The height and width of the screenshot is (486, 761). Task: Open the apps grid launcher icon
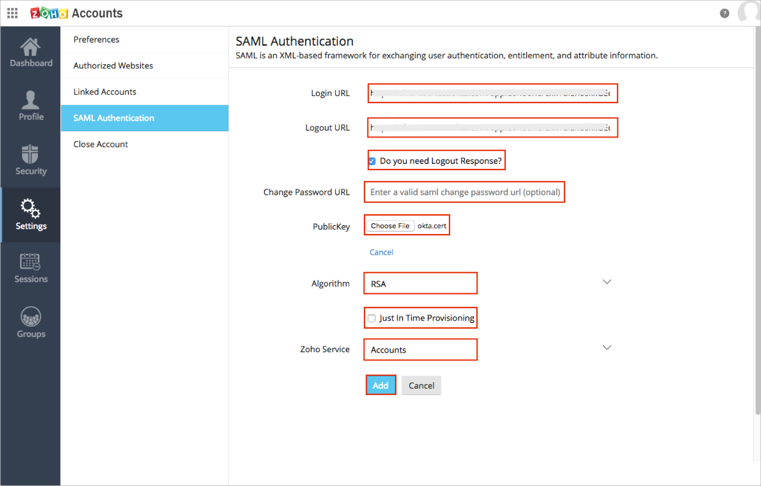click(12, 13)
